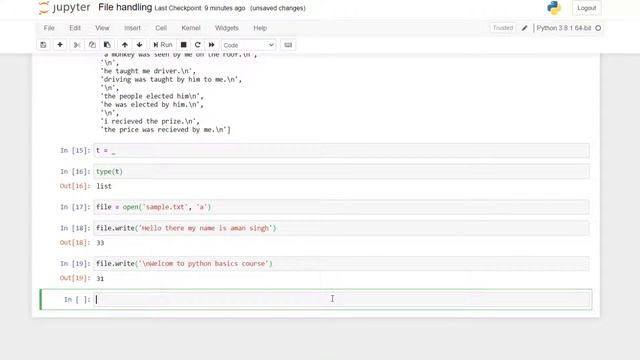
Task: Save notebook with the floppy disk icon
Action: click(43, 45)
